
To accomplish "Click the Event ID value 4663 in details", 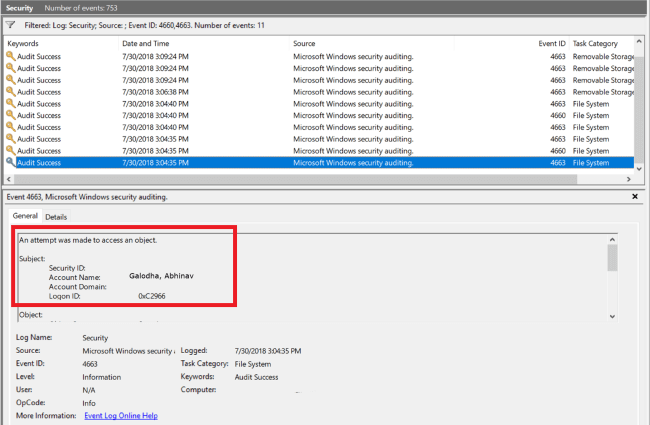I will click(x=90, y=364).
